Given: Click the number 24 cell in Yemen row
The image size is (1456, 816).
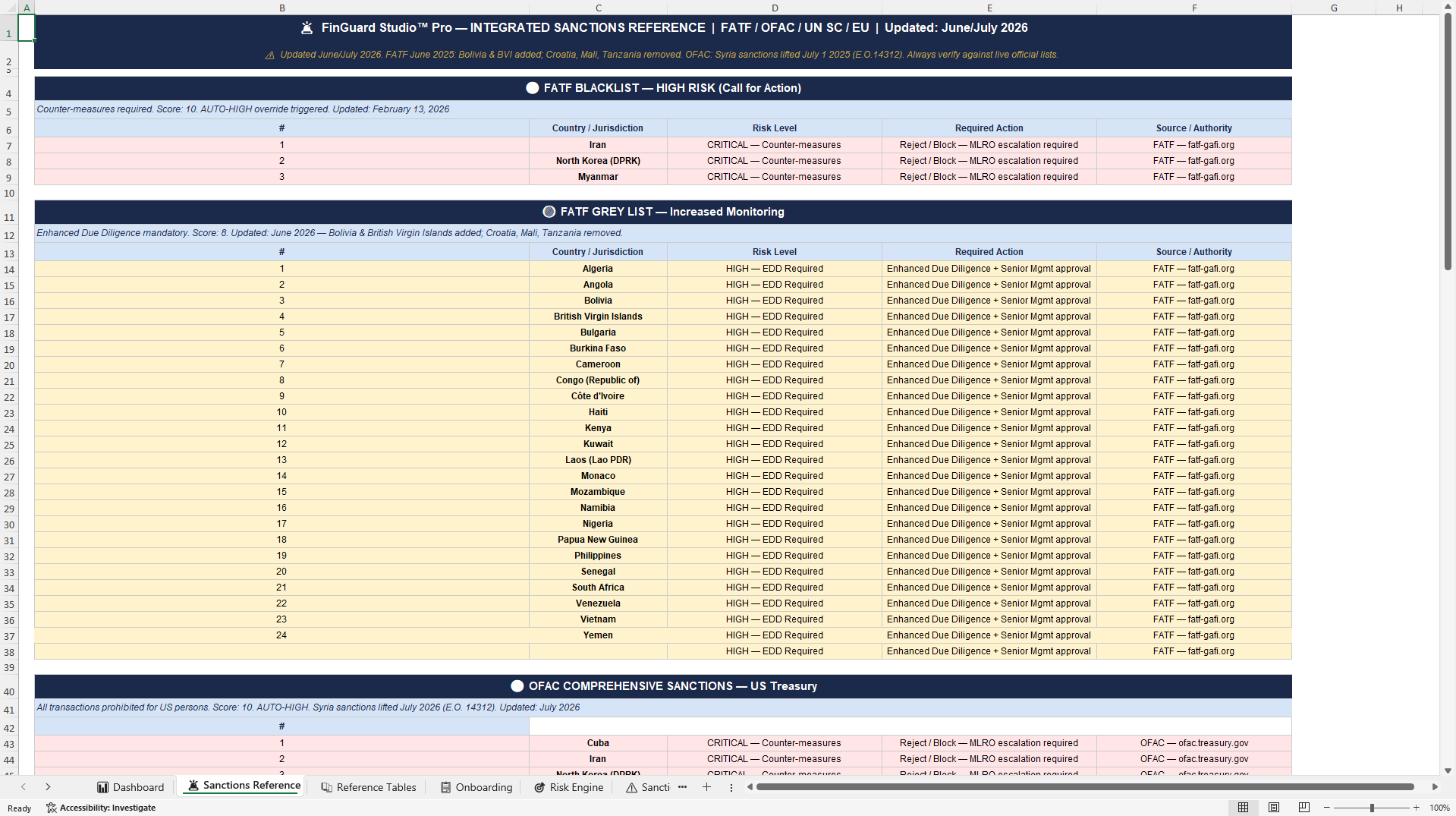Looking at the screenshot, I should [281, 635].
